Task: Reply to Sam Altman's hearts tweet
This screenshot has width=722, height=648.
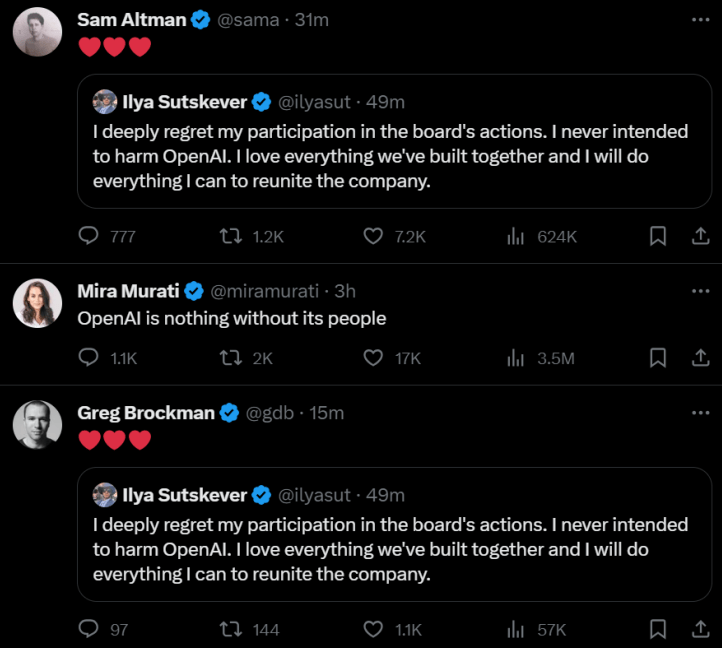Action: tap(89, 236)
